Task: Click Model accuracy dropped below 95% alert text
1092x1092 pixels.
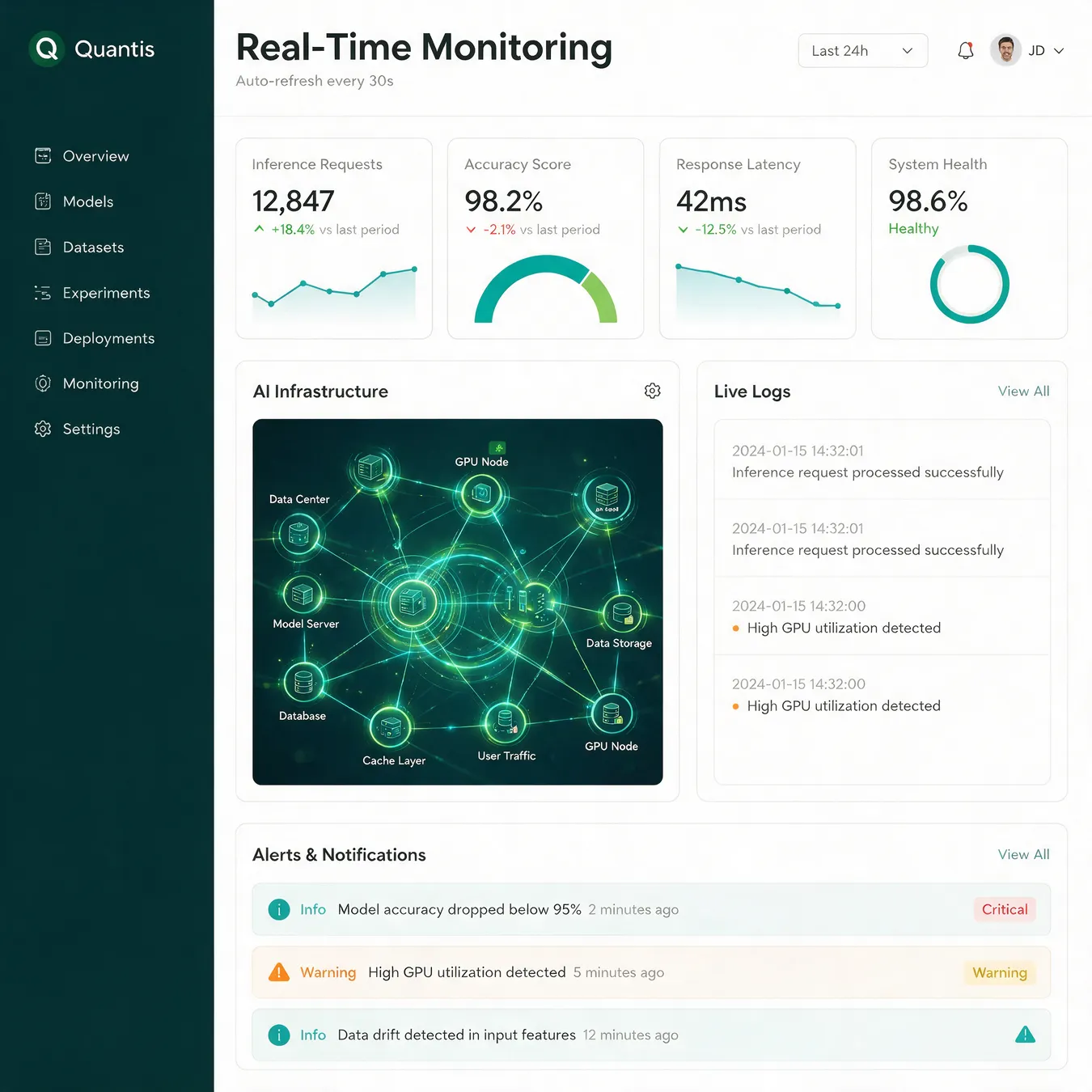Action: click(459, 909)
